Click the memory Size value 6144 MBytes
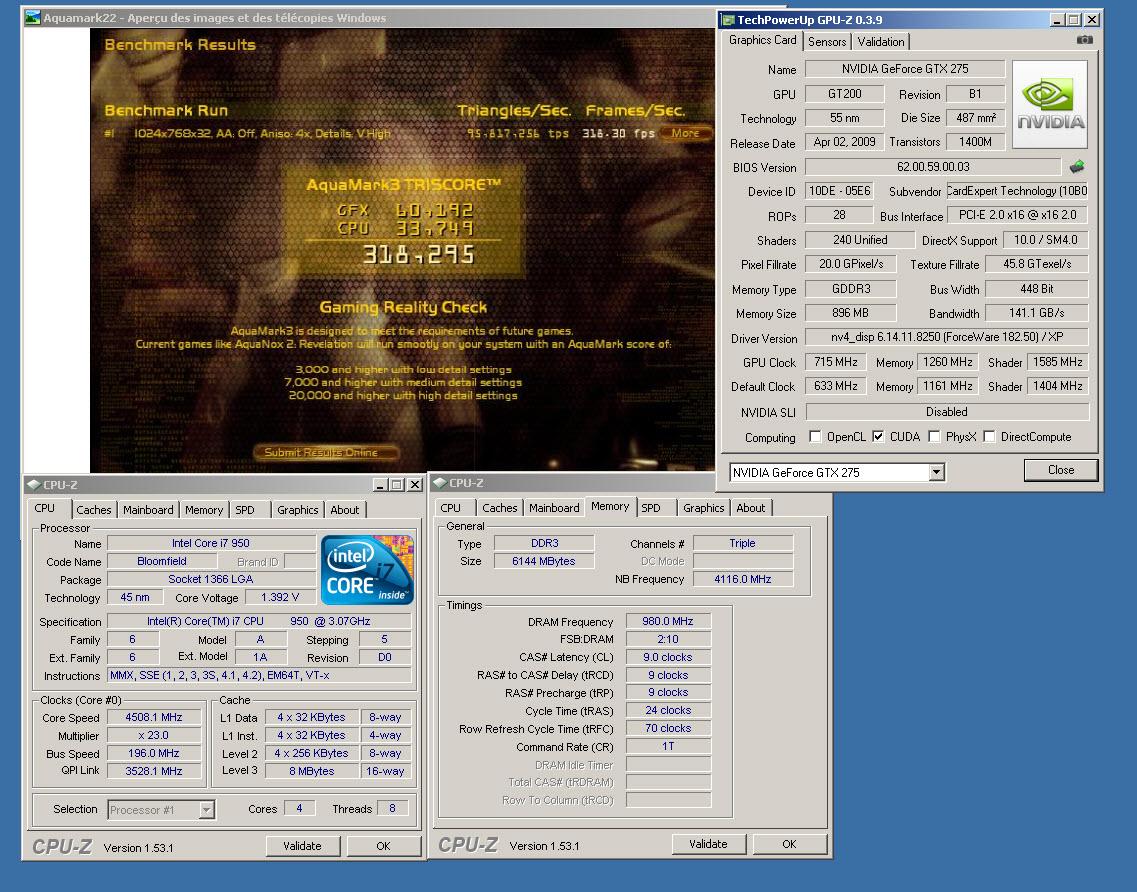Viewport: 1137px width, 892px height. (544, 561)
